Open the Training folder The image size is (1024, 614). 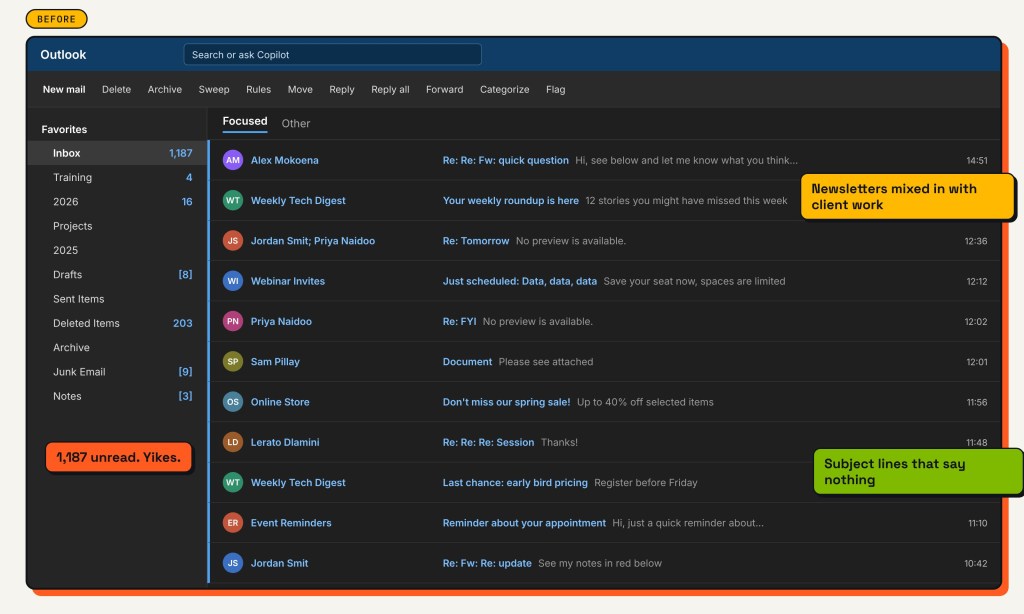(x=118, y=177)
